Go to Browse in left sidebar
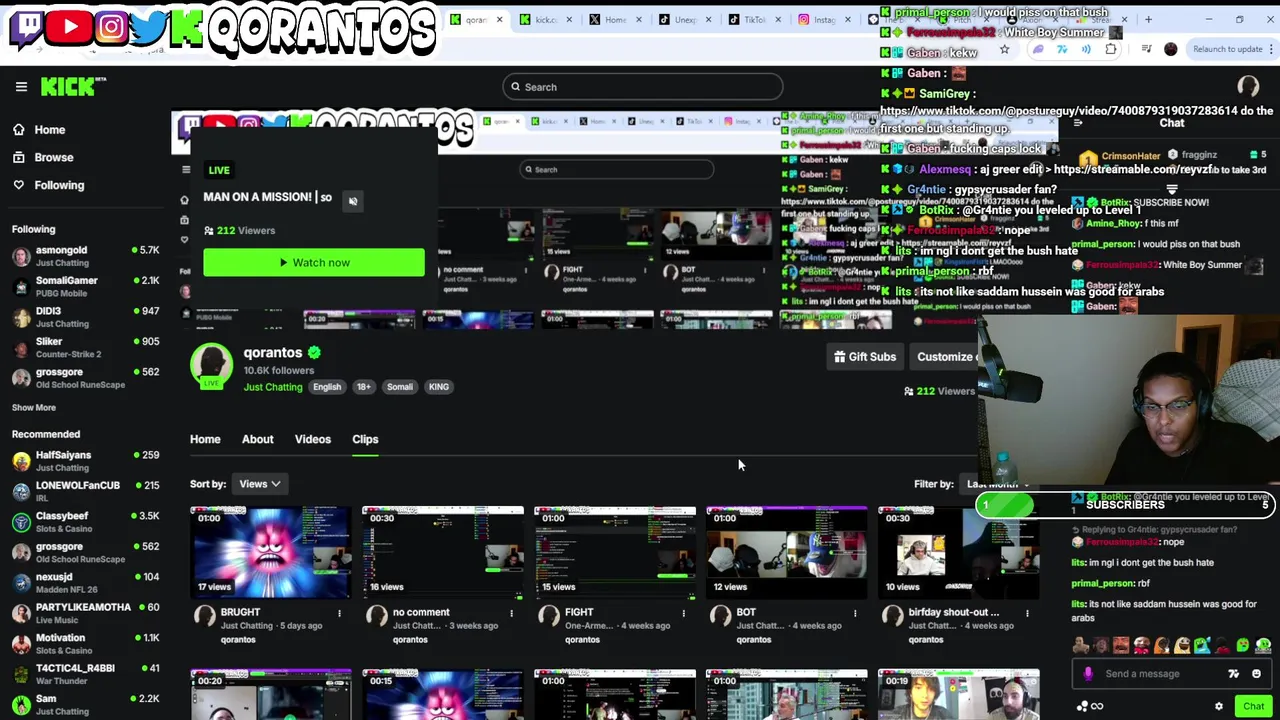This screenshot has height=720, width=1280. click(x=43, y=158)
